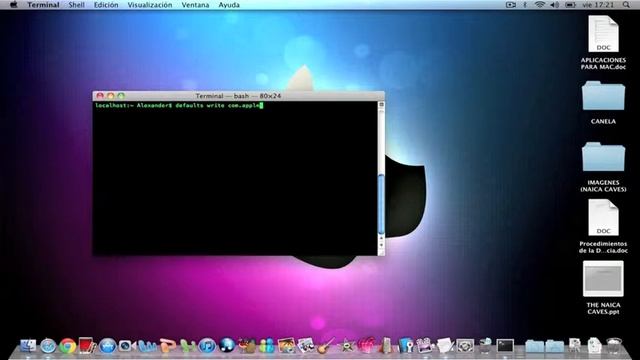Viewport: 640px width, 360px height.
Task: Open the Ayuda menu
Action: [229, 5]
